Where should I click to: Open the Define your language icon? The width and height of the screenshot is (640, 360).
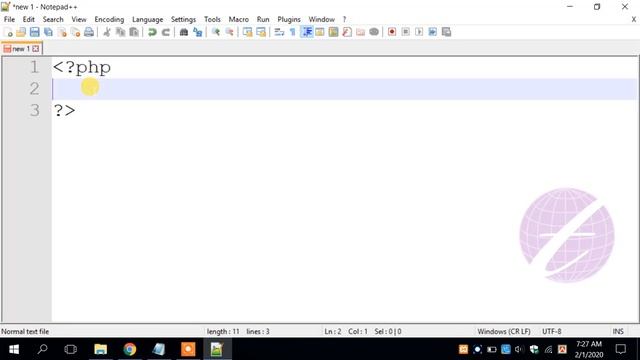coord(320,32)
